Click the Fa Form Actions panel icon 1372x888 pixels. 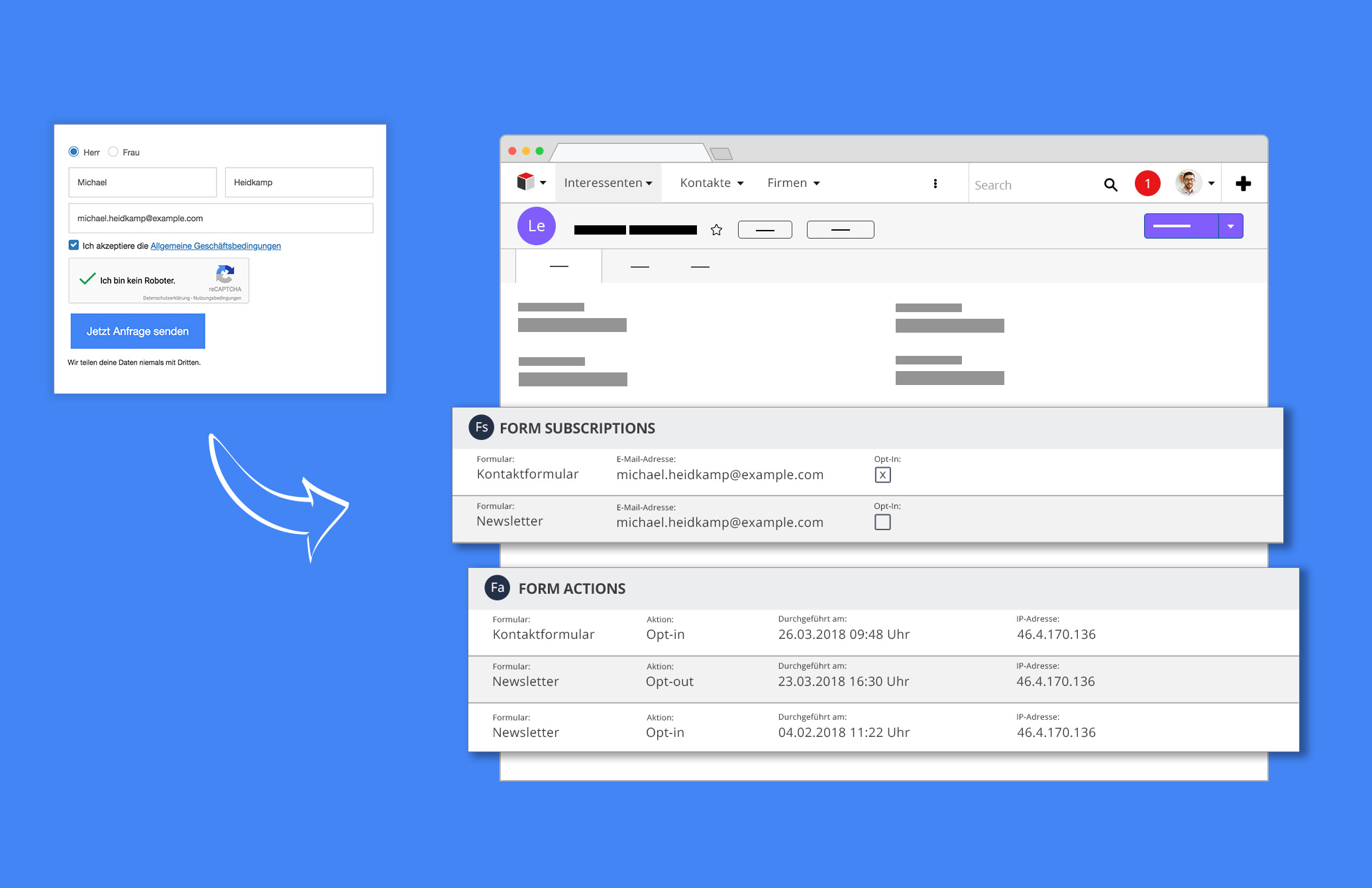tap(497, 588)
